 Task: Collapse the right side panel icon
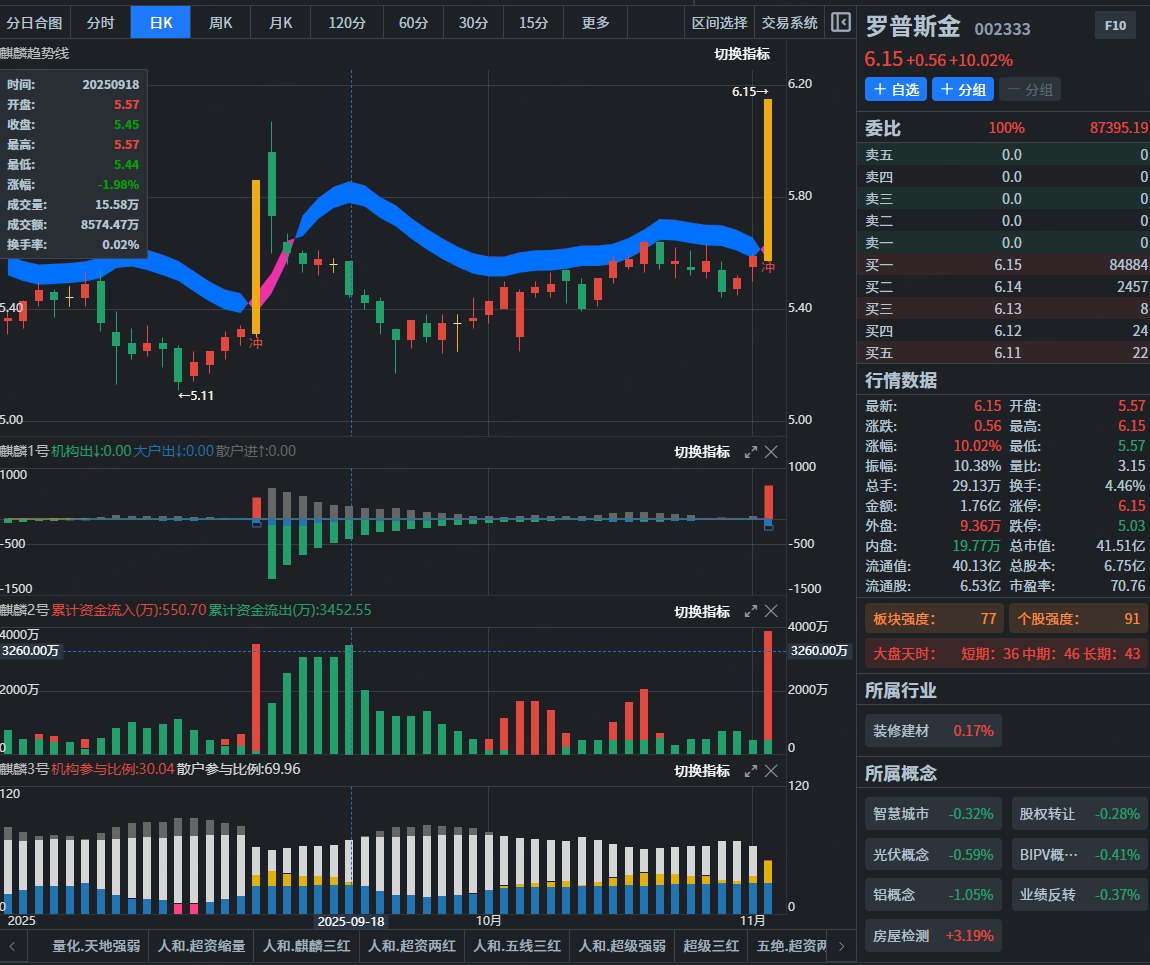(840, 22)
